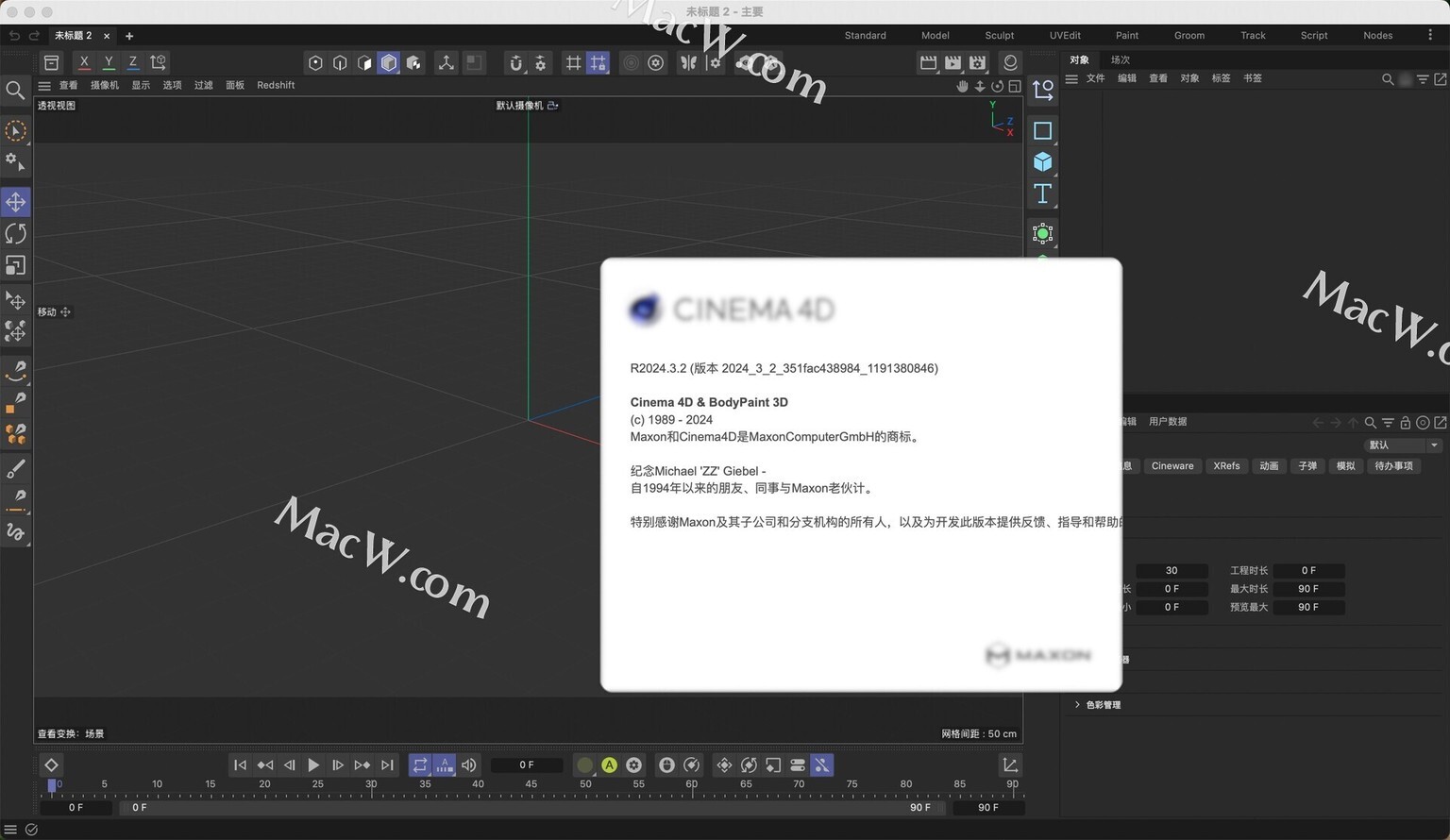Click Render to Picture Viewer icon
The height and width of the screenshot is (840, 1450).
(953, 62)
